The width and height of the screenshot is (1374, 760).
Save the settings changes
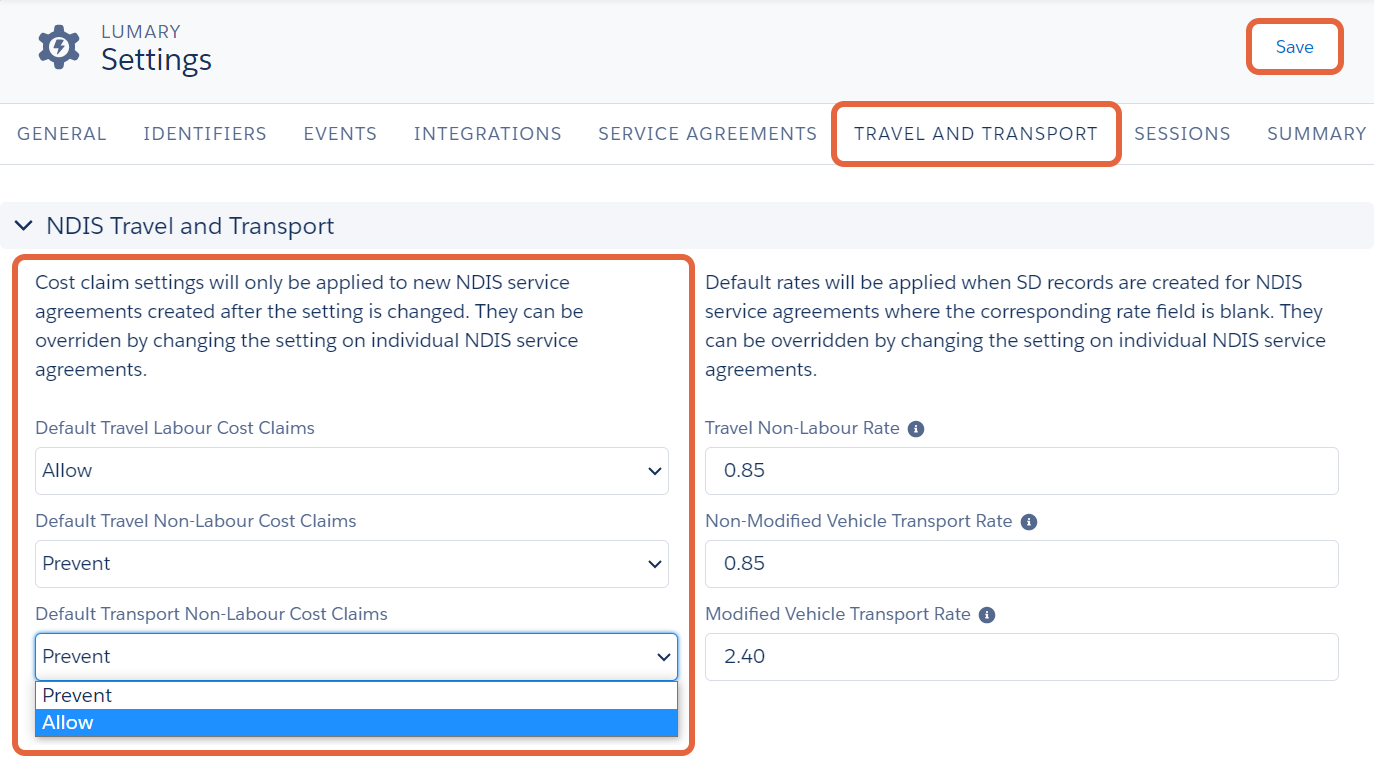point(1294,47)
